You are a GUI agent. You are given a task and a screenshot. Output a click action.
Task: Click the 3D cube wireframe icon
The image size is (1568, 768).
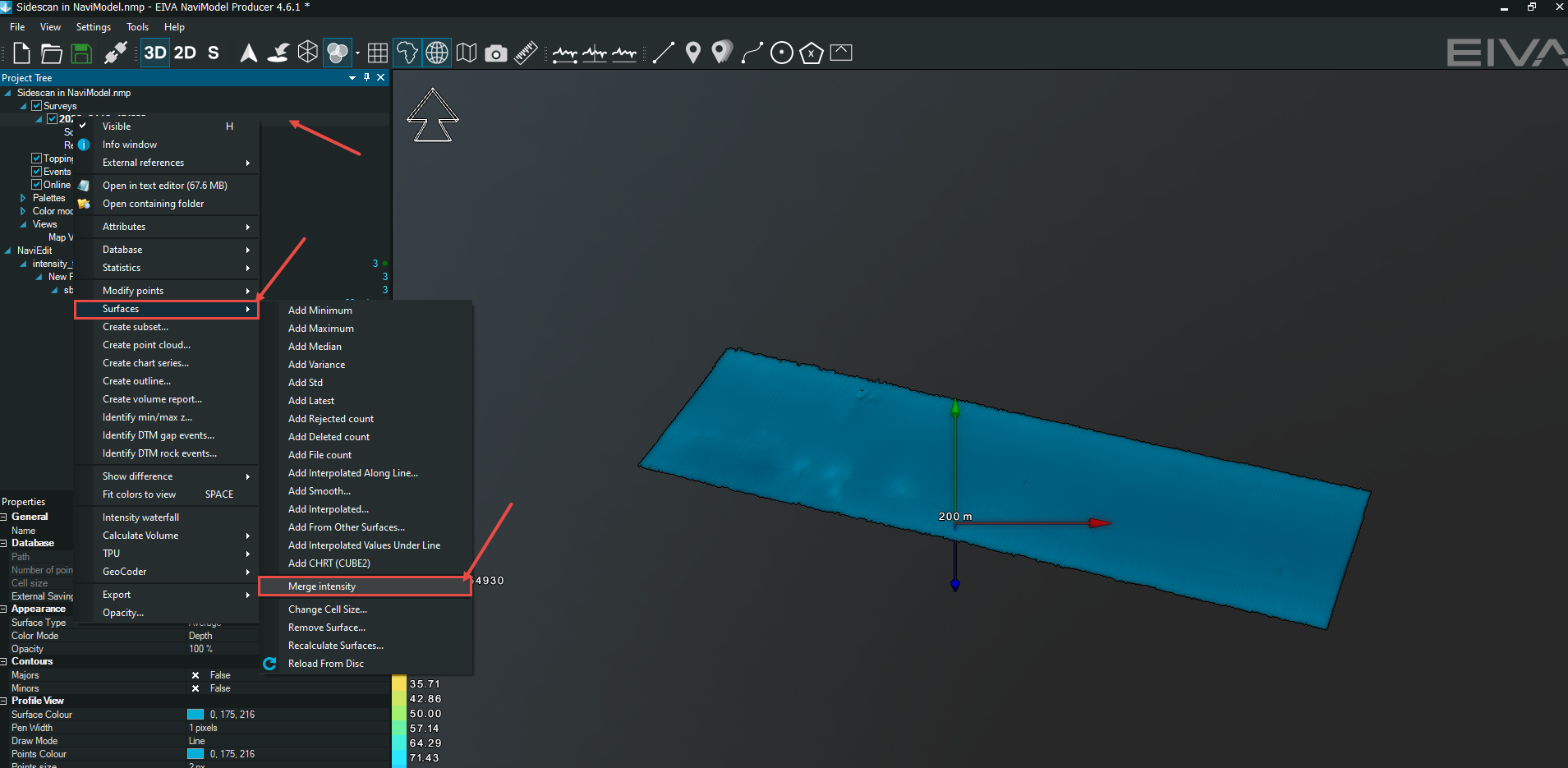(308, 53)
